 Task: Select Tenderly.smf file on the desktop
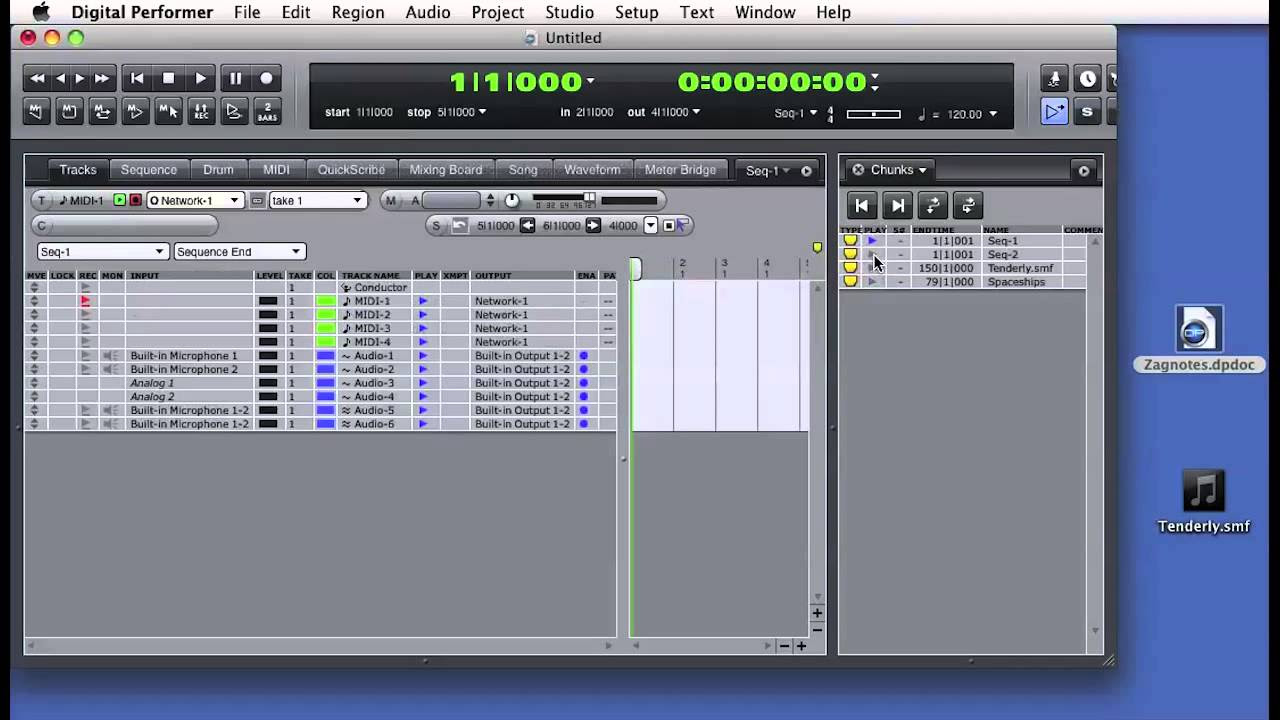pos(1203,502)
